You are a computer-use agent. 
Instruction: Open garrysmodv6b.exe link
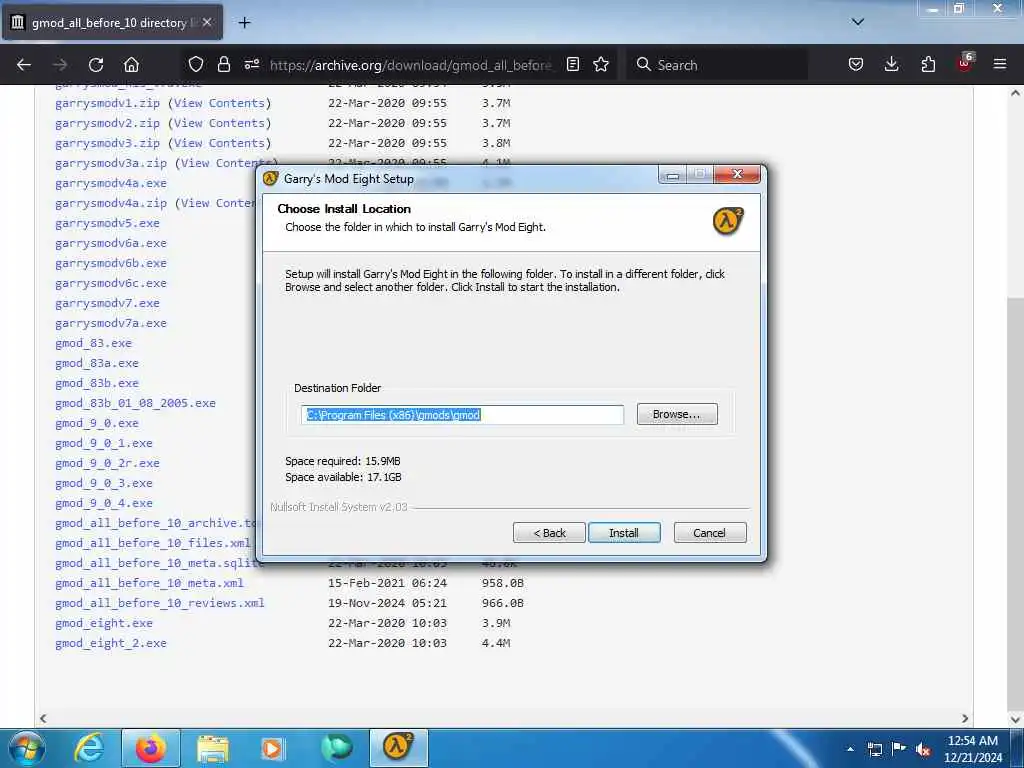coord(111,263)
